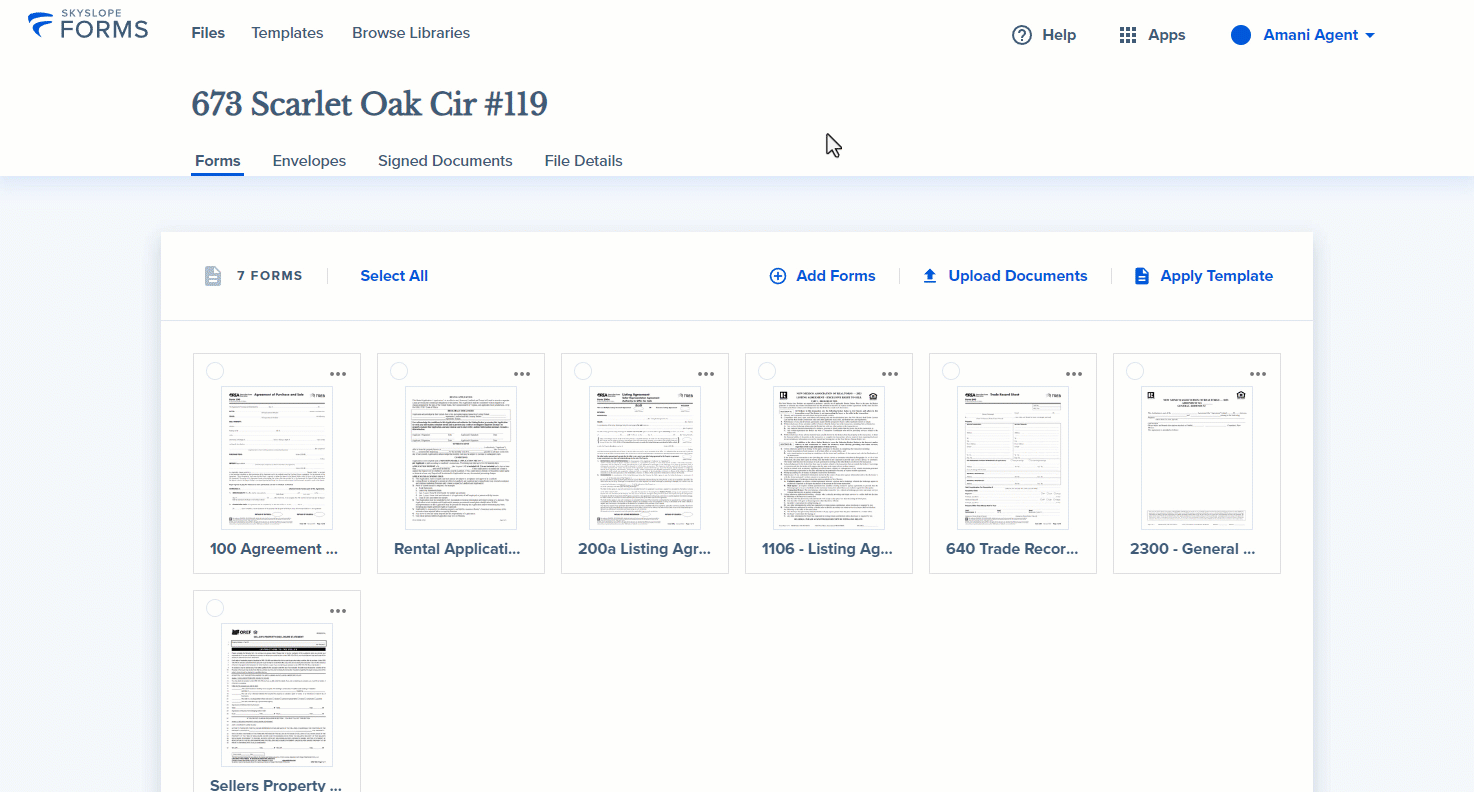Open options menu for 2300 General form

[1258, 374]
